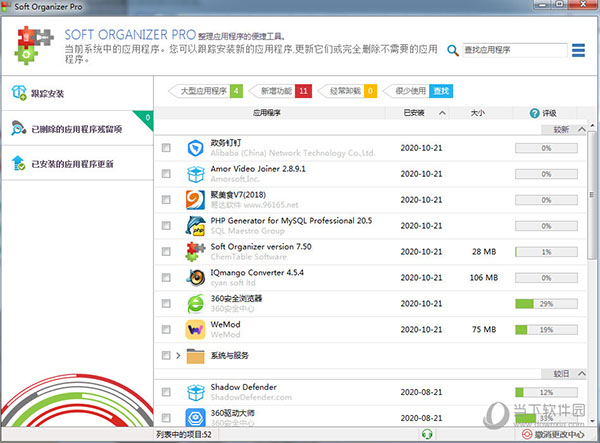Click the 查找 button on 很少使用 tag

tap(441, 91)
